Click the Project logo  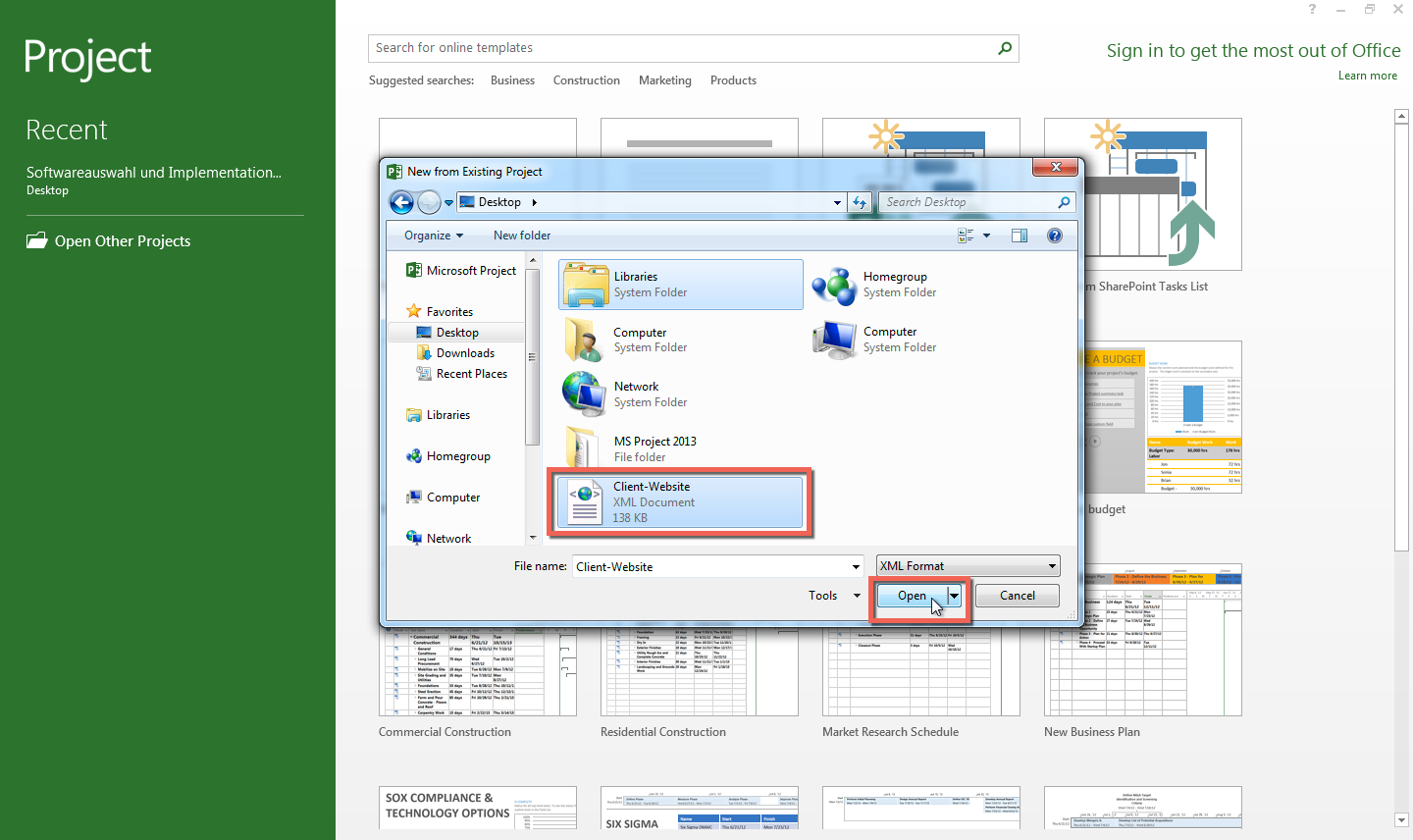[86, 58]
